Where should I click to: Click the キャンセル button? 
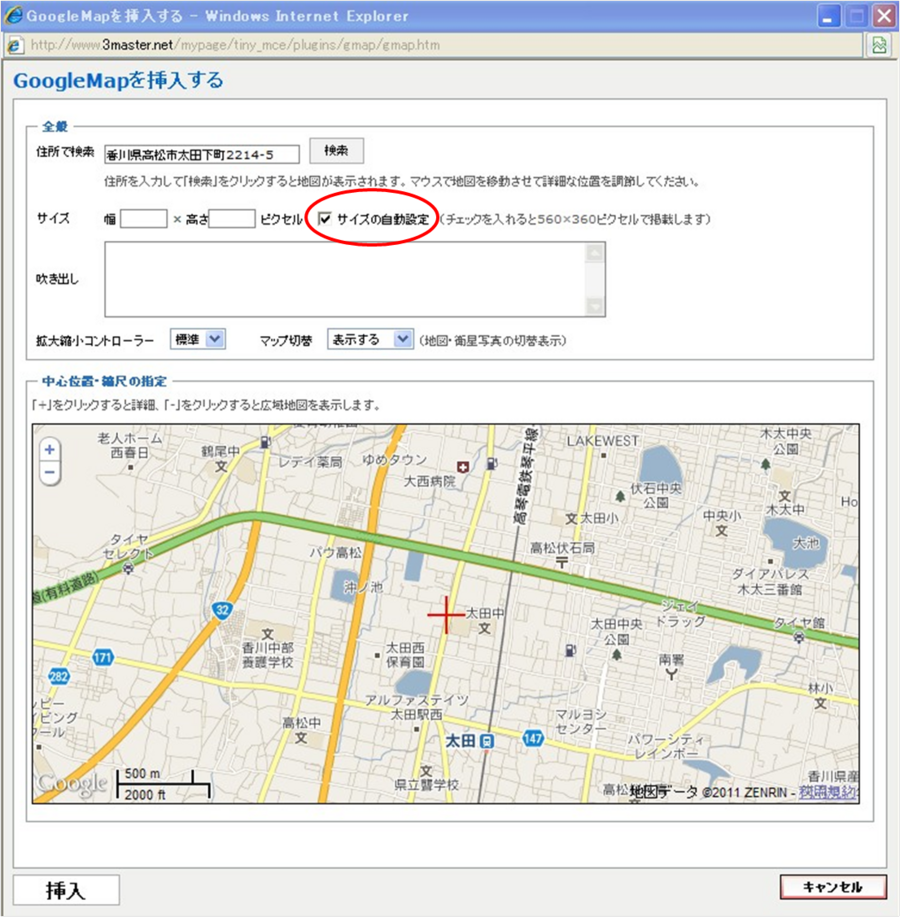833,887
